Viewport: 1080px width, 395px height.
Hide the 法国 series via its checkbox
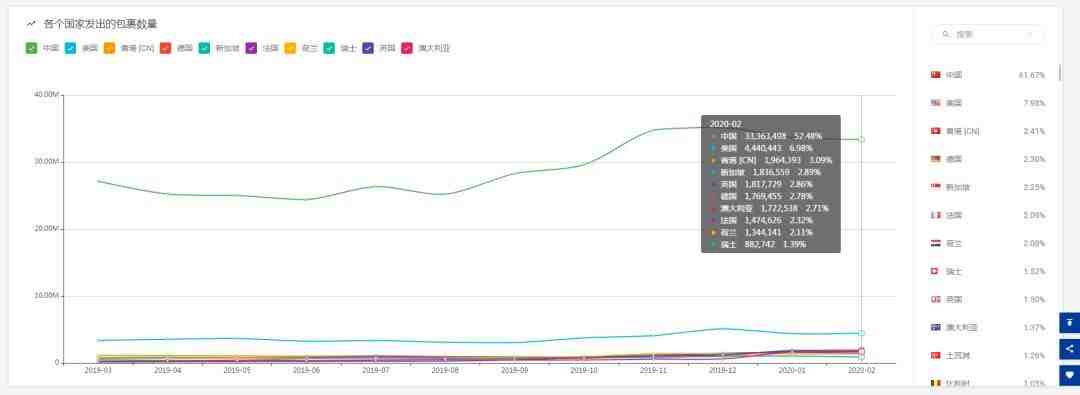(x=251, y=48)
